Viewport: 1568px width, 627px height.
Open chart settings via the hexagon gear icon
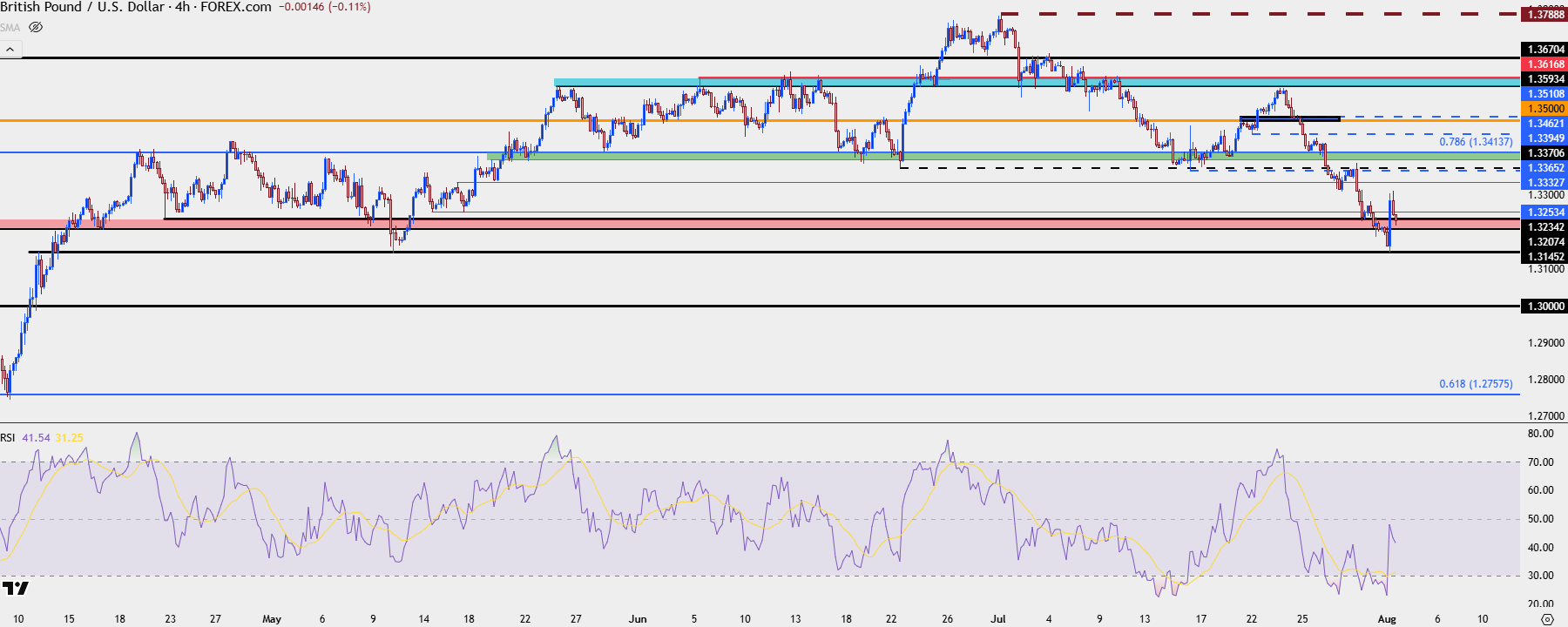(x=1546, y=619)
